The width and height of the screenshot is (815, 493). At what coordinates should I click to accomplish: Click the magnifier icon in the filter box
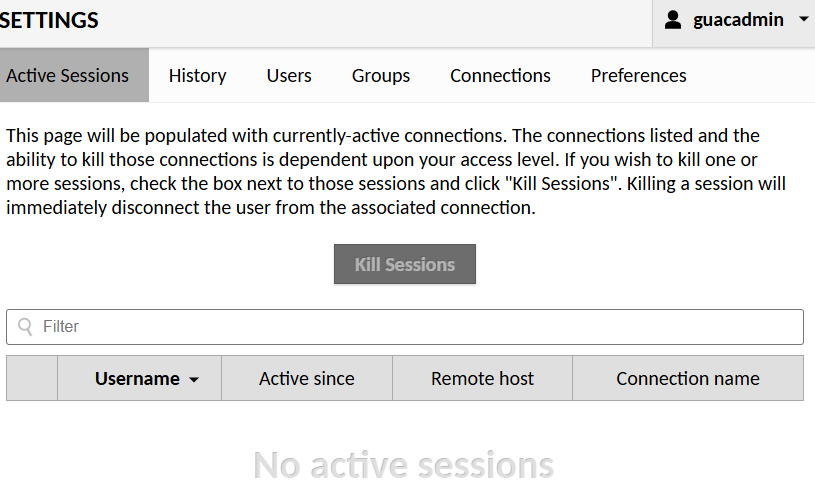click(x=26, y=327)
